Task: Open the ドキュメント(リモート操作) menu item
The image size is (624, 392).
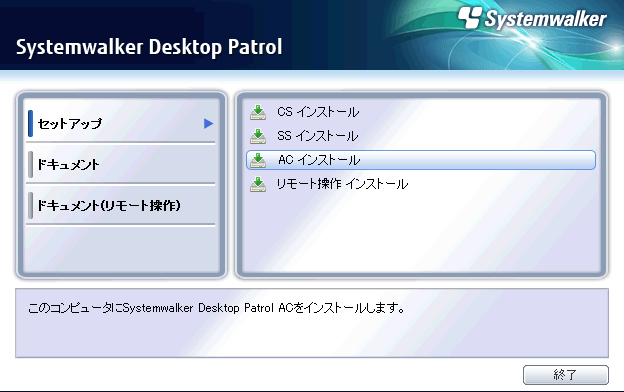Action: pyautogui.click(x=121, y=205)
